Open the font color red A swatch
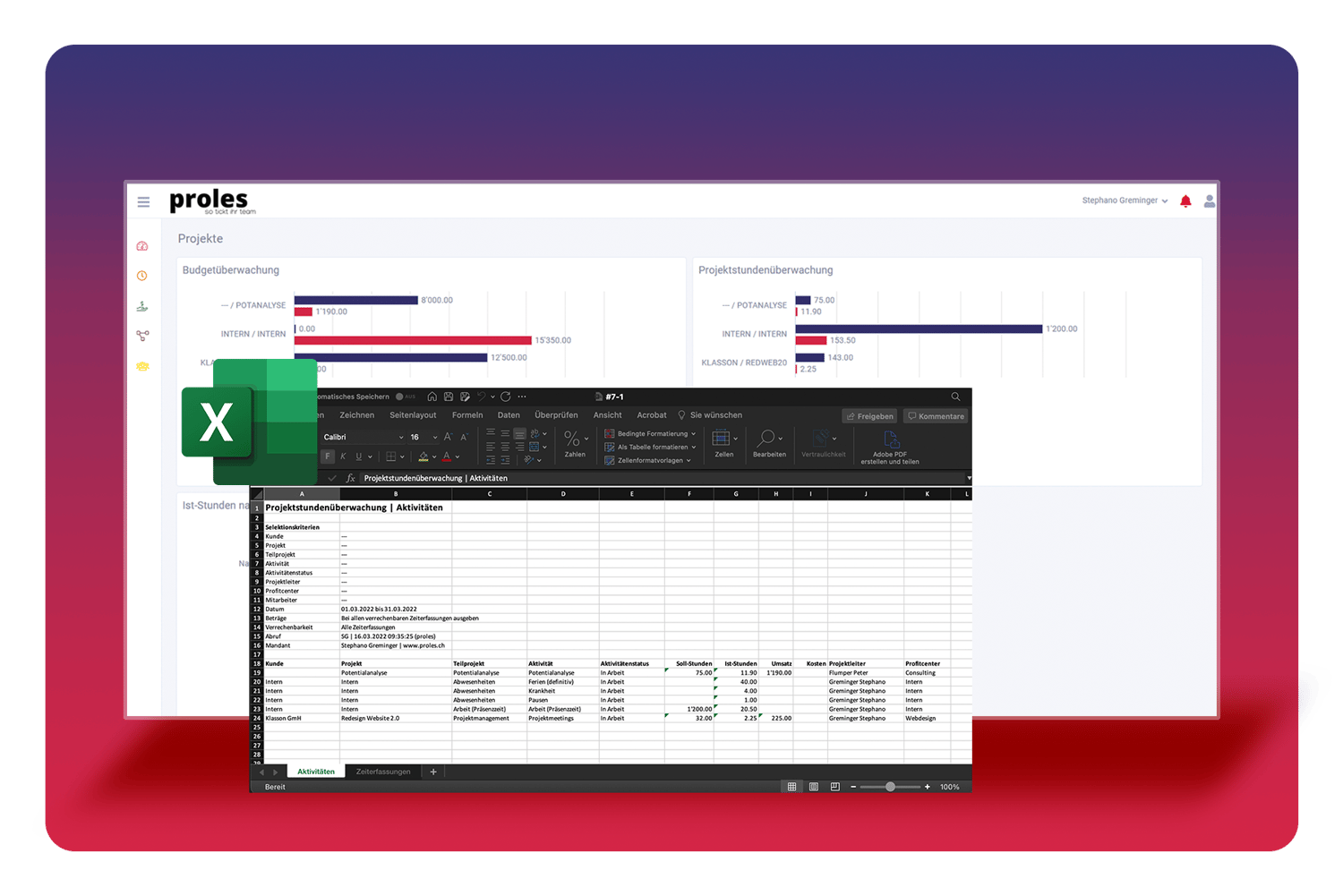The image size is (1343, 896). (446, 457)
